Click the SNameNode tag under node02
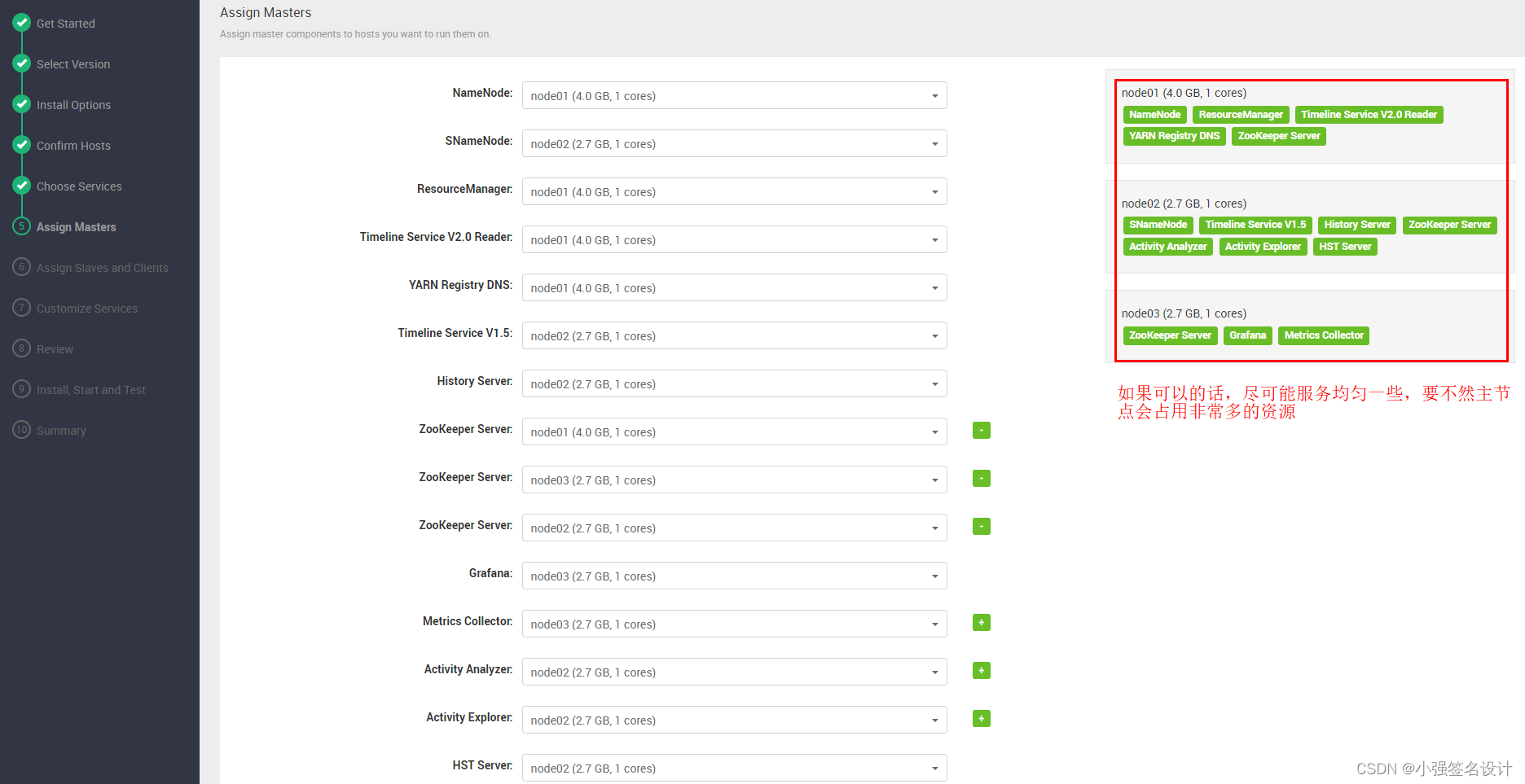The image size is (1525, 784). point(1158,225)
